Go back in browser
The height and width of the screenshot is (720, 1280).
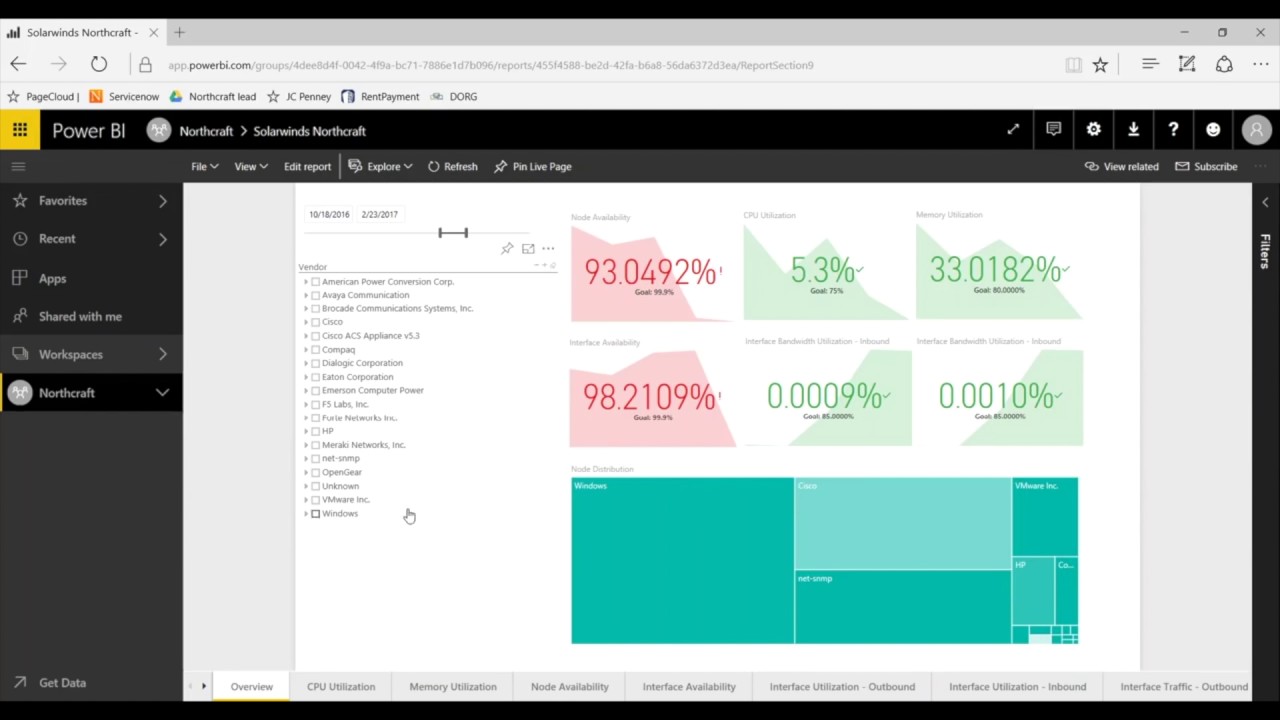18,65
